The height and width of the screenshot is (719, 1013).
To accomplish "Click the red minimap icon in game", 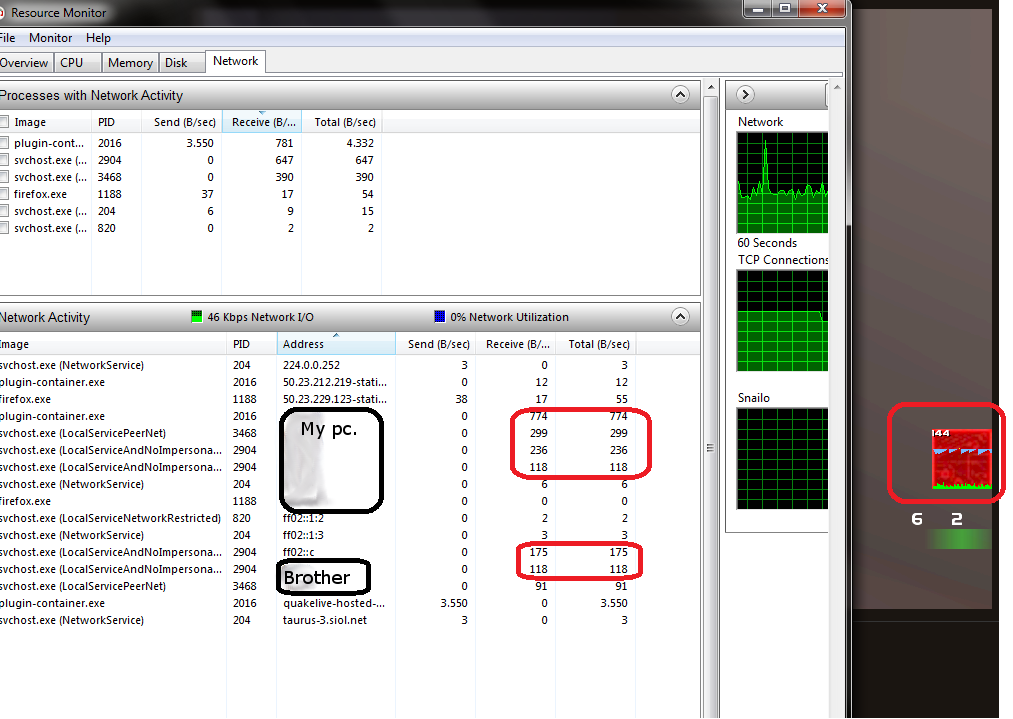I will 961,459.
